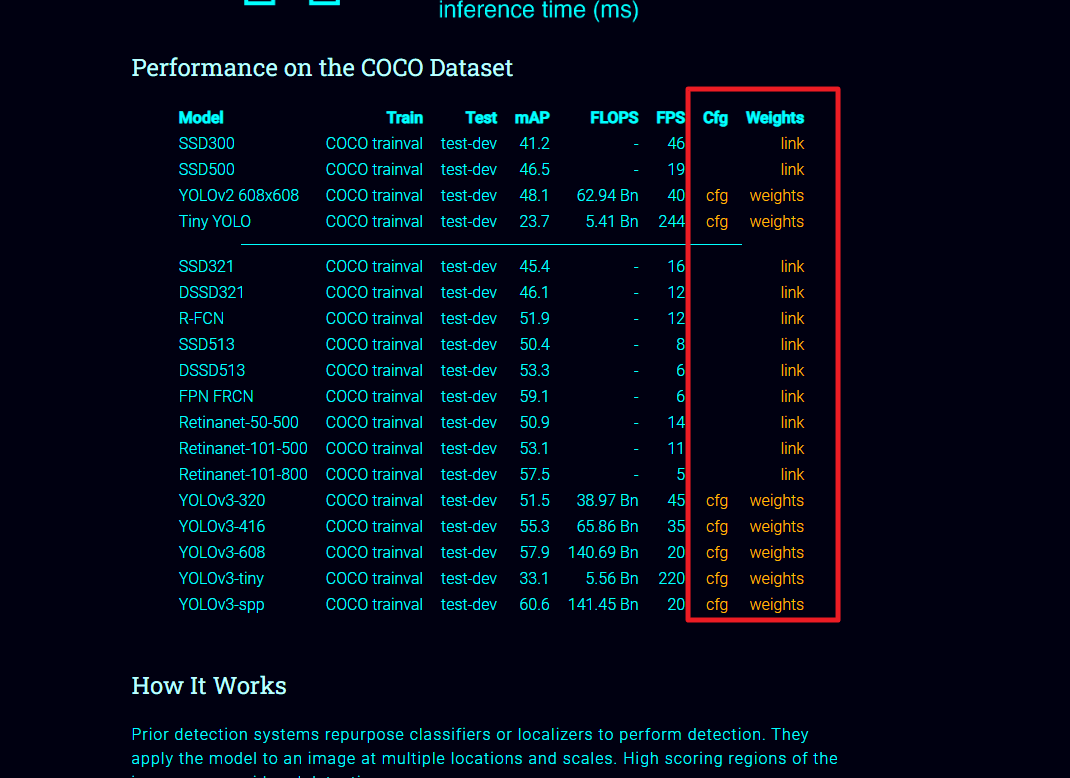Viewport: 1070px width, 778px height.
Task: Download weights for YOLOv3-spp
Action: click(777, 605)
